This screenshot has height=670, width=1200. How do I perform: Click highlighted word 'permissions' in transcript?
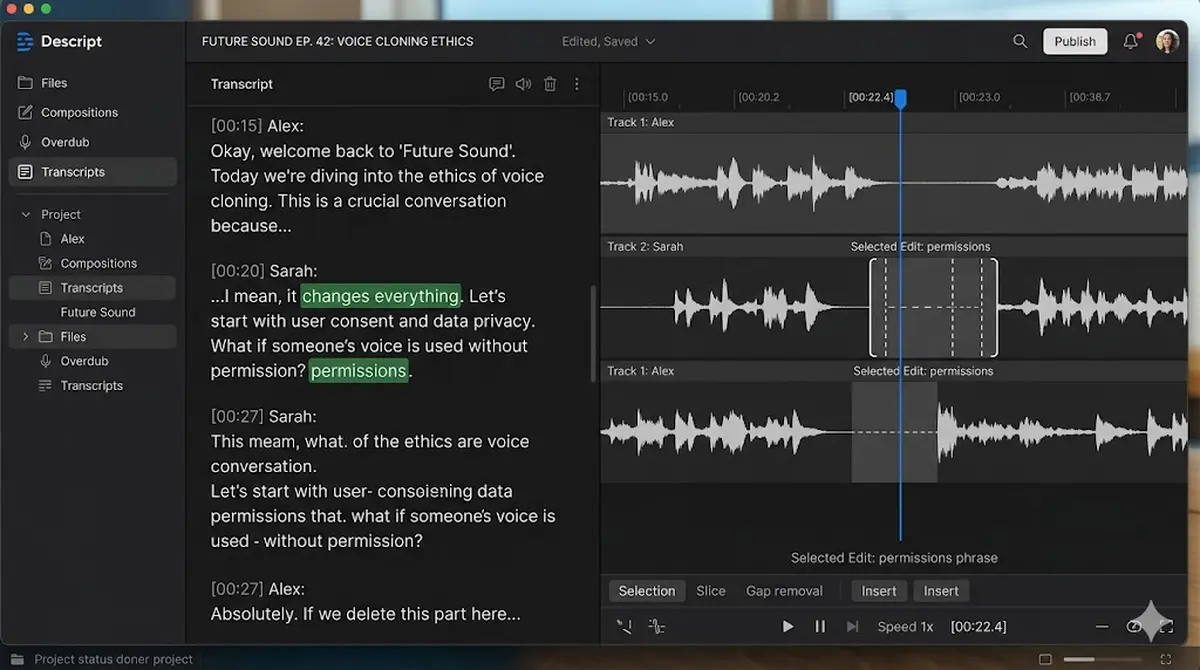tap(359, 371)
